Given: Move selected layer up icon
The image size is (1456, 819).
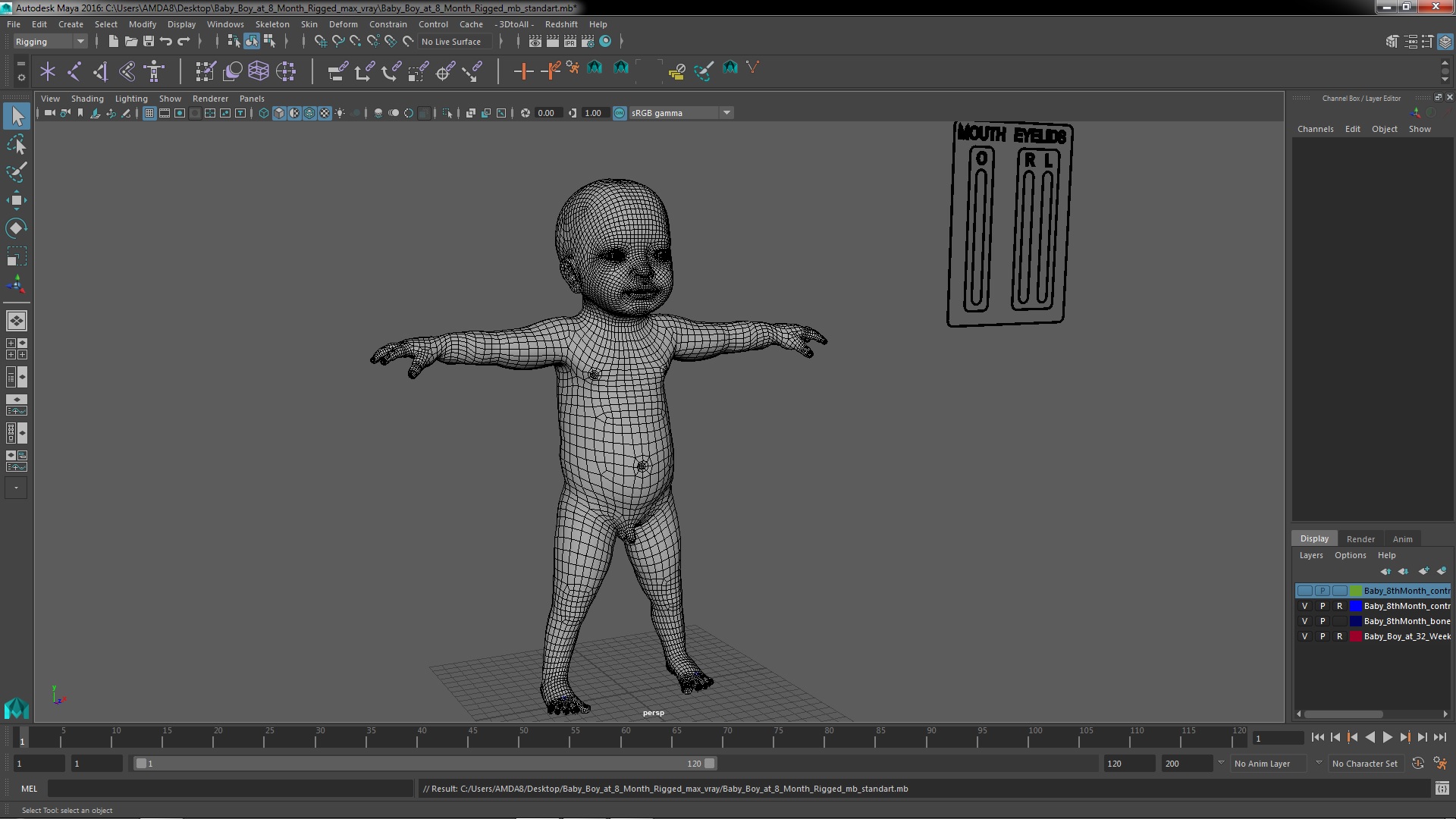Looking at the screenshot, I should (1385, 571).
